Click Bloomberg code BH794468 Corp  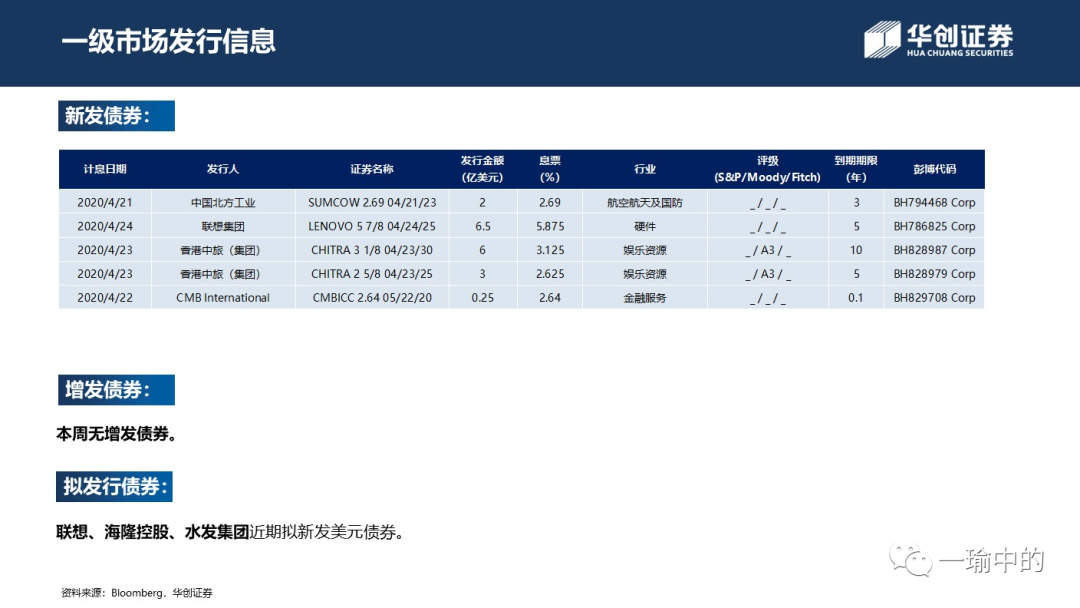coord(935,202)
